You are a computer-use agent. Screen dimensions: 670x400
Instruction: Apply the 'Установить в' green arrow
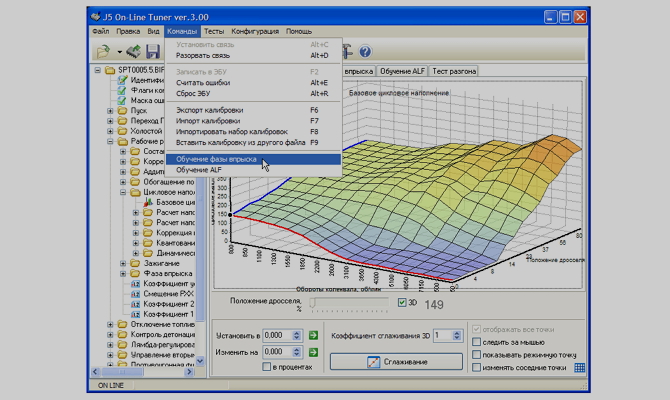313,336
